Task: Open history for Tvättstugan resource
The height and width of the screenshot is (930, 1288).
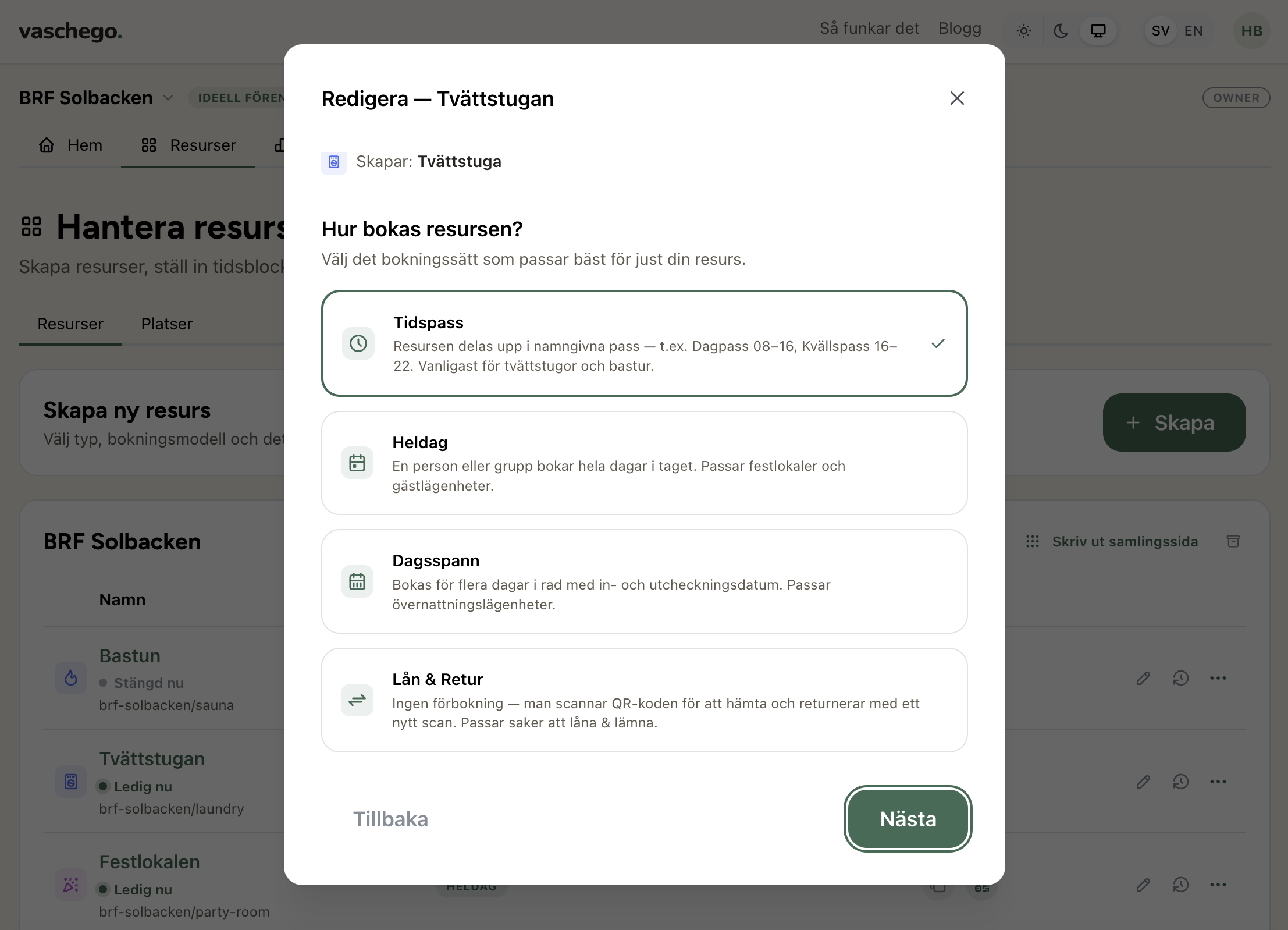Action: [x=1180, y=782]
